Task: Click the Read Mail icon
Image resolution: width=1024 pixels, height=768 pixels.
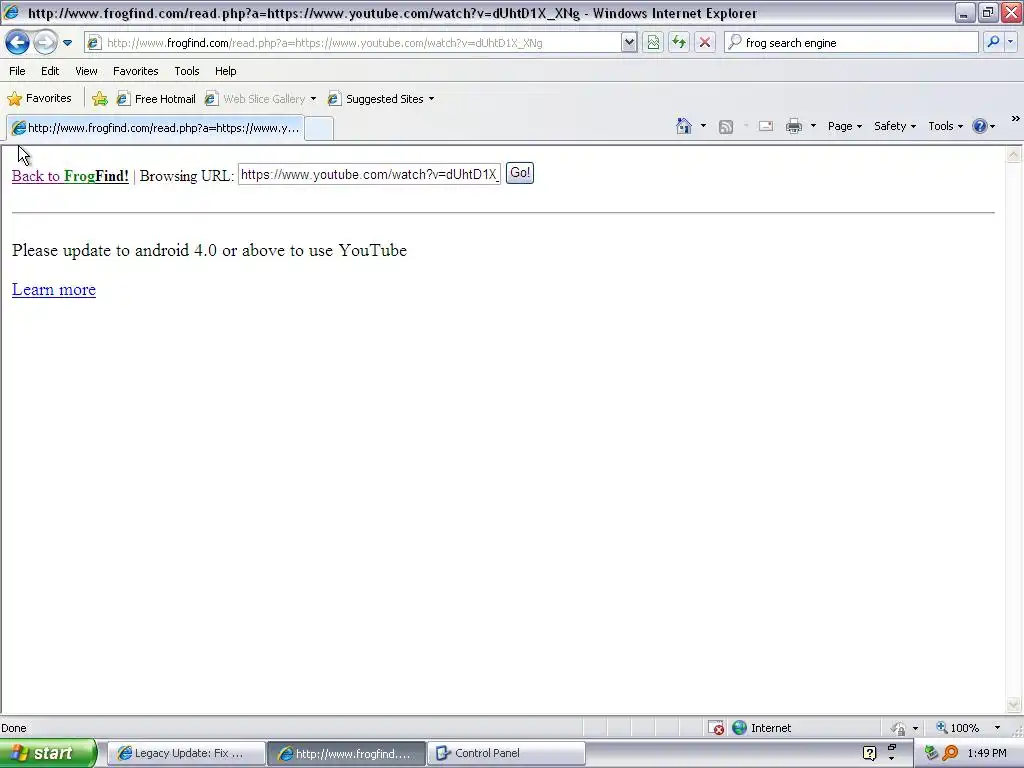Action: (x=766, y=126)
